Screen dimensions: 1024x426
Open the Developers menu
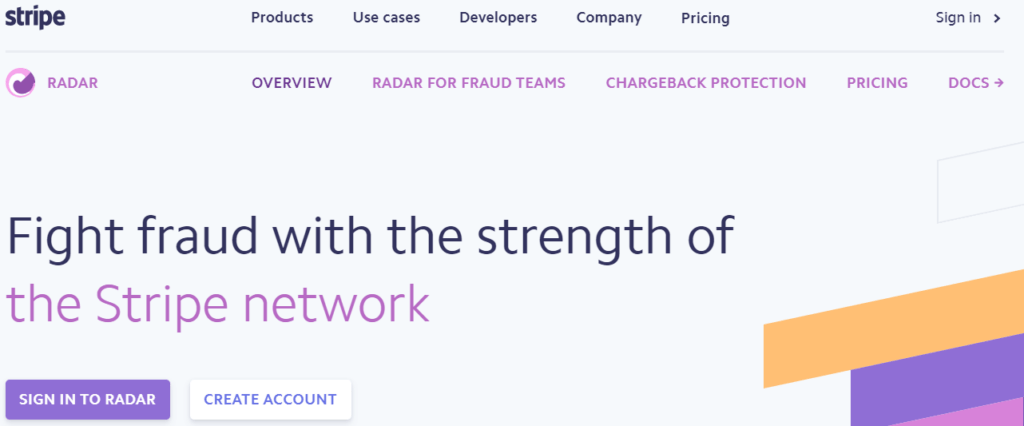(498, 18)
